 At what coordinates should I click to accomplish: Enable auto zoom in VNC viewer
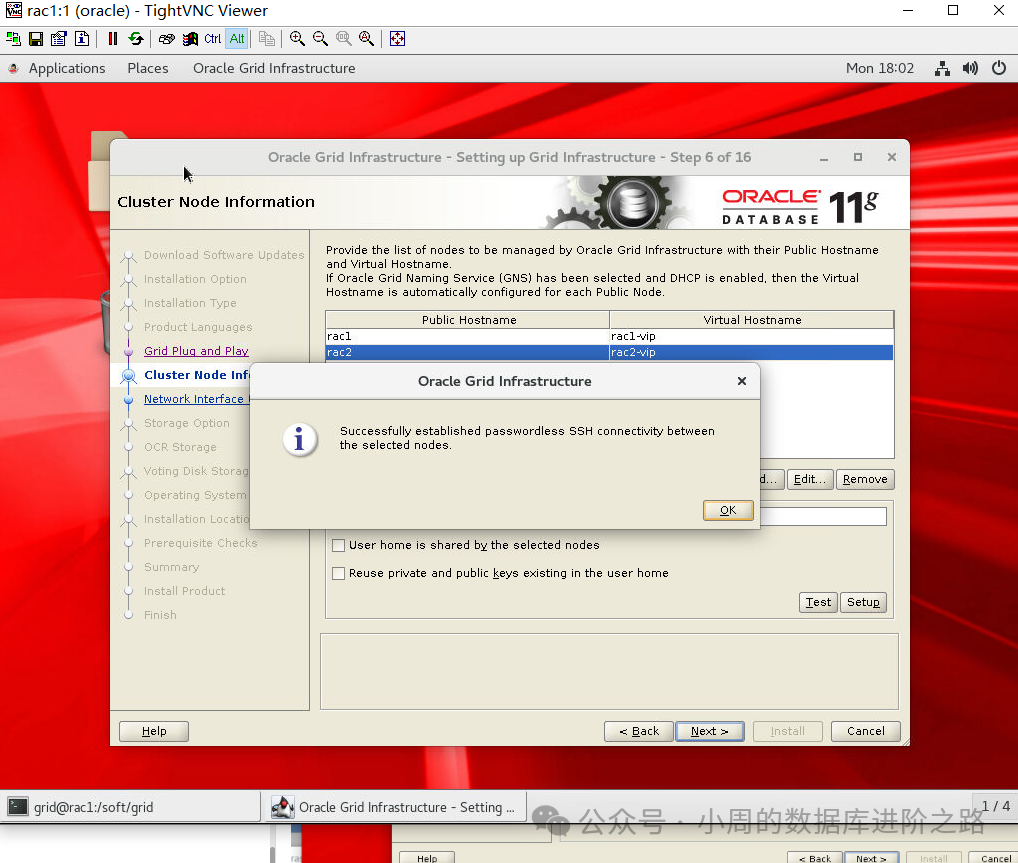366,39
